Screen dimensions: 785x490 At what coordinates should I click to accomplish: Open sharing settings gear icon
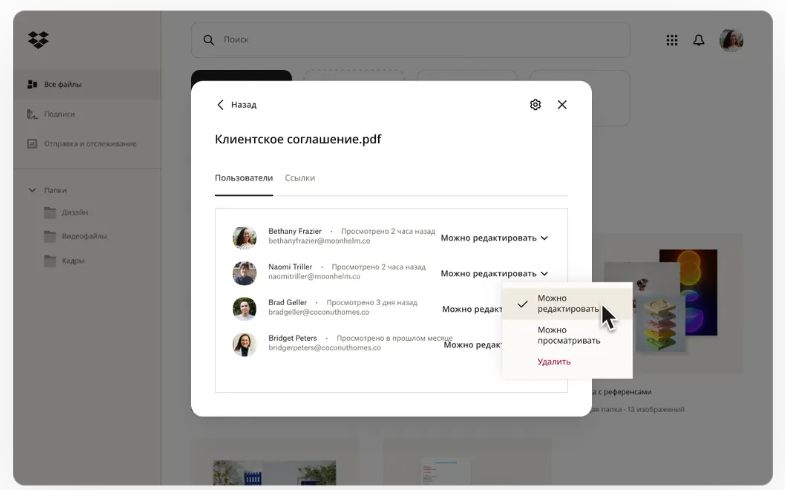(x=535, y=105)
